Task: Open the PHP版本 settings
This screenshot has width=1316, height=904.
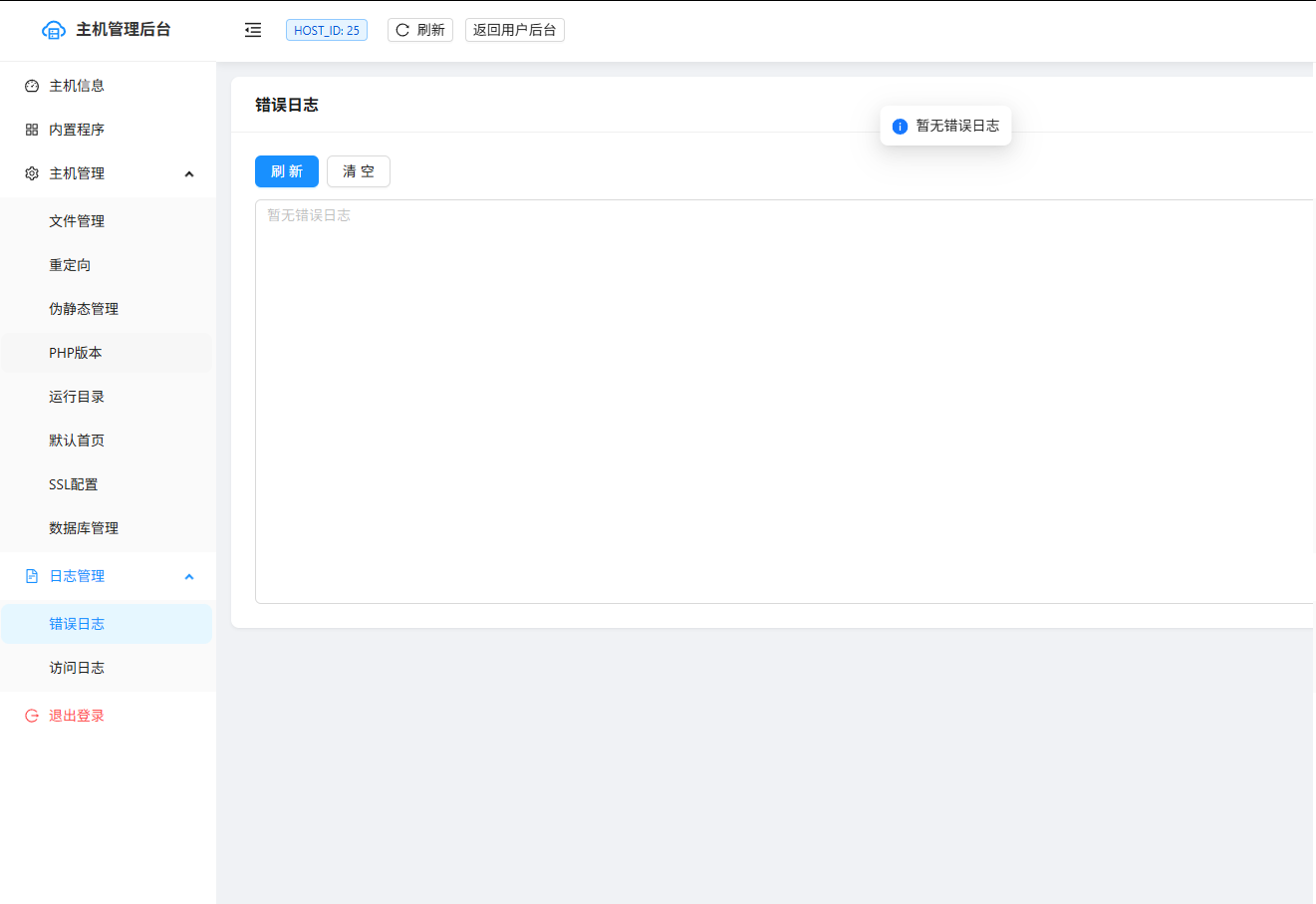Action: pyautogui.click(x=75, y=352)
